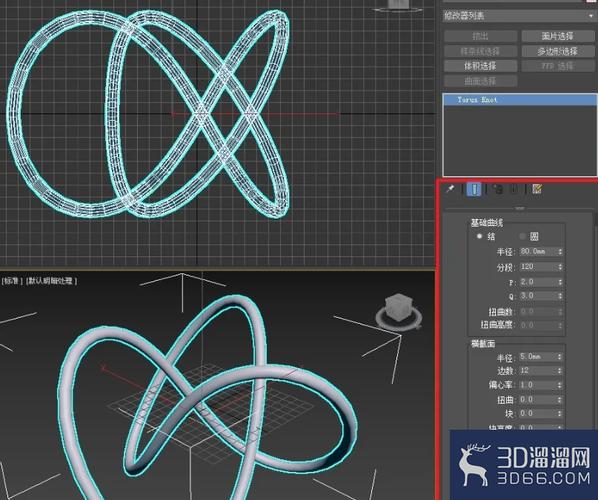
Task: Click spinner arrows for Q value
Action: click(560, 296)
